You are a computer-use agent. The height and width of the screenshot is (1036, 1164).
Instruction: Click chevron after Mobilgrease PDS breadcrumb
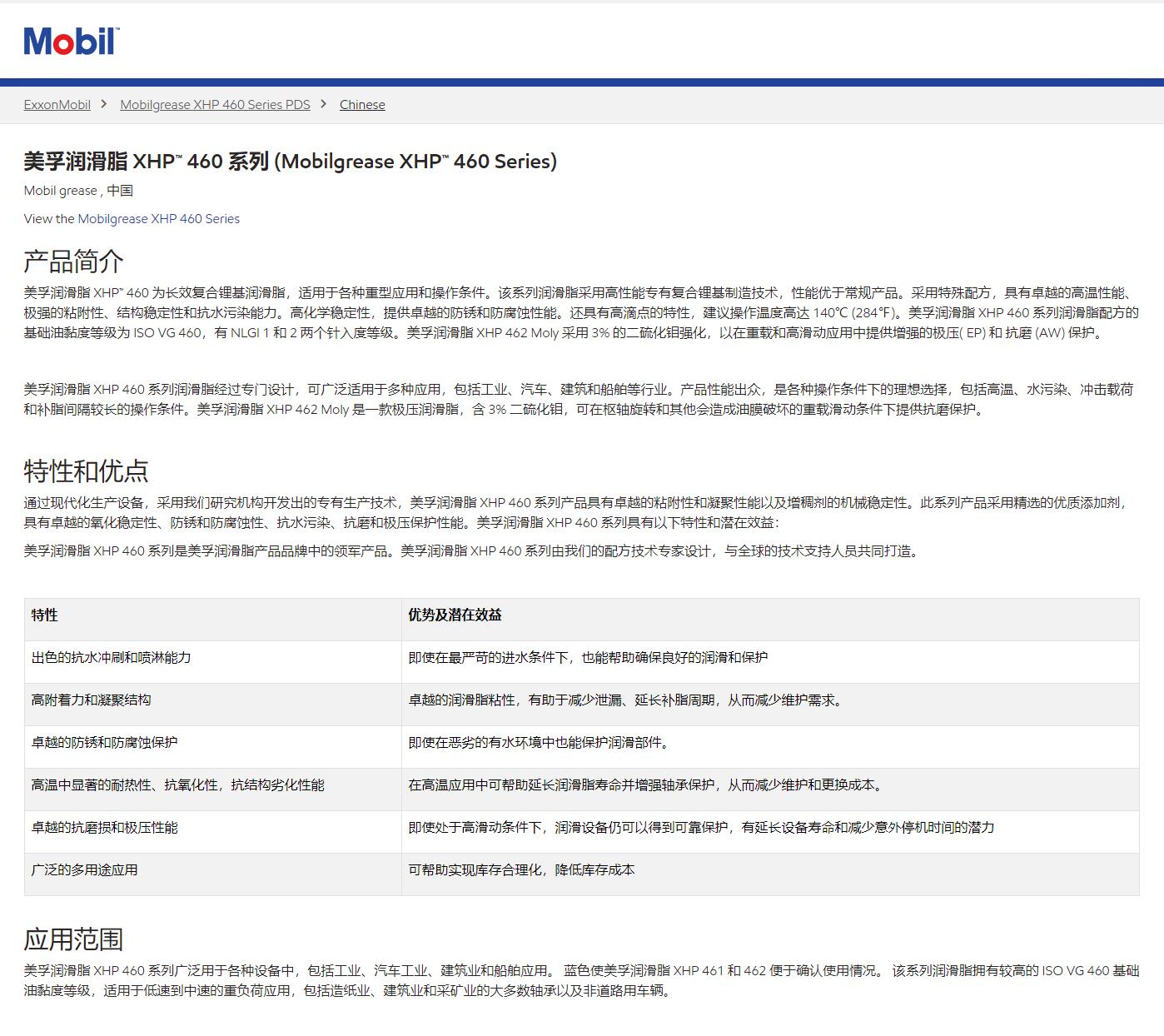tap(324, 104)
